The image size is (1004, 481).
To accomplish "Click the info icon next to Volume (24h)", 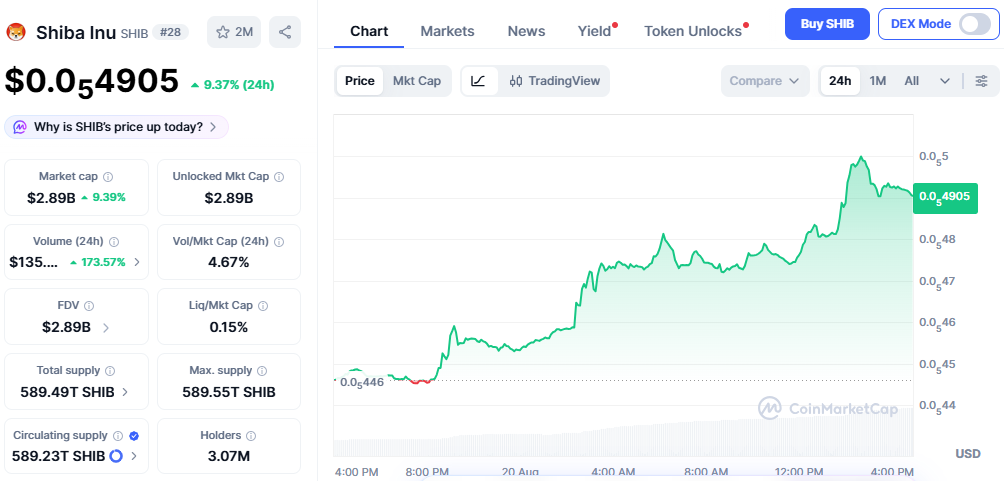I will coord(114,241).
